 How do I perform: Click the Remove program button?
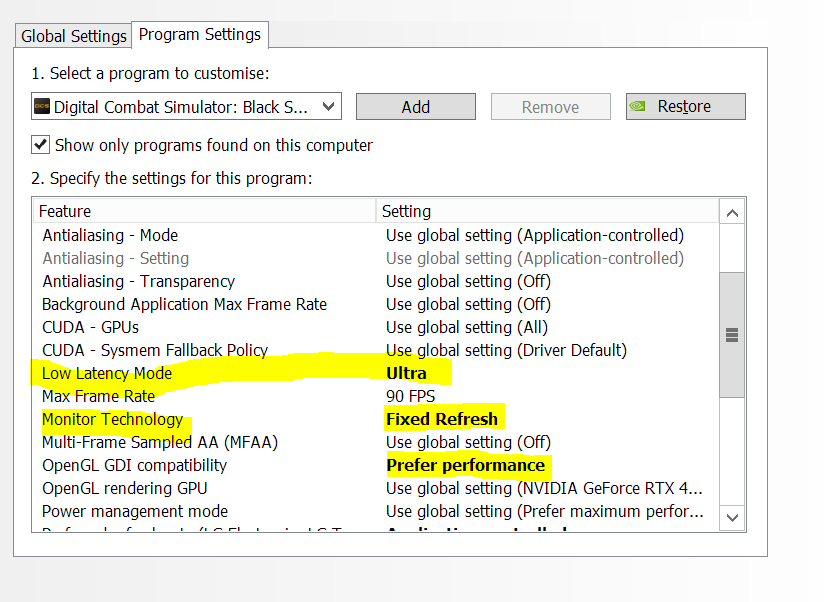coord(551,107)
